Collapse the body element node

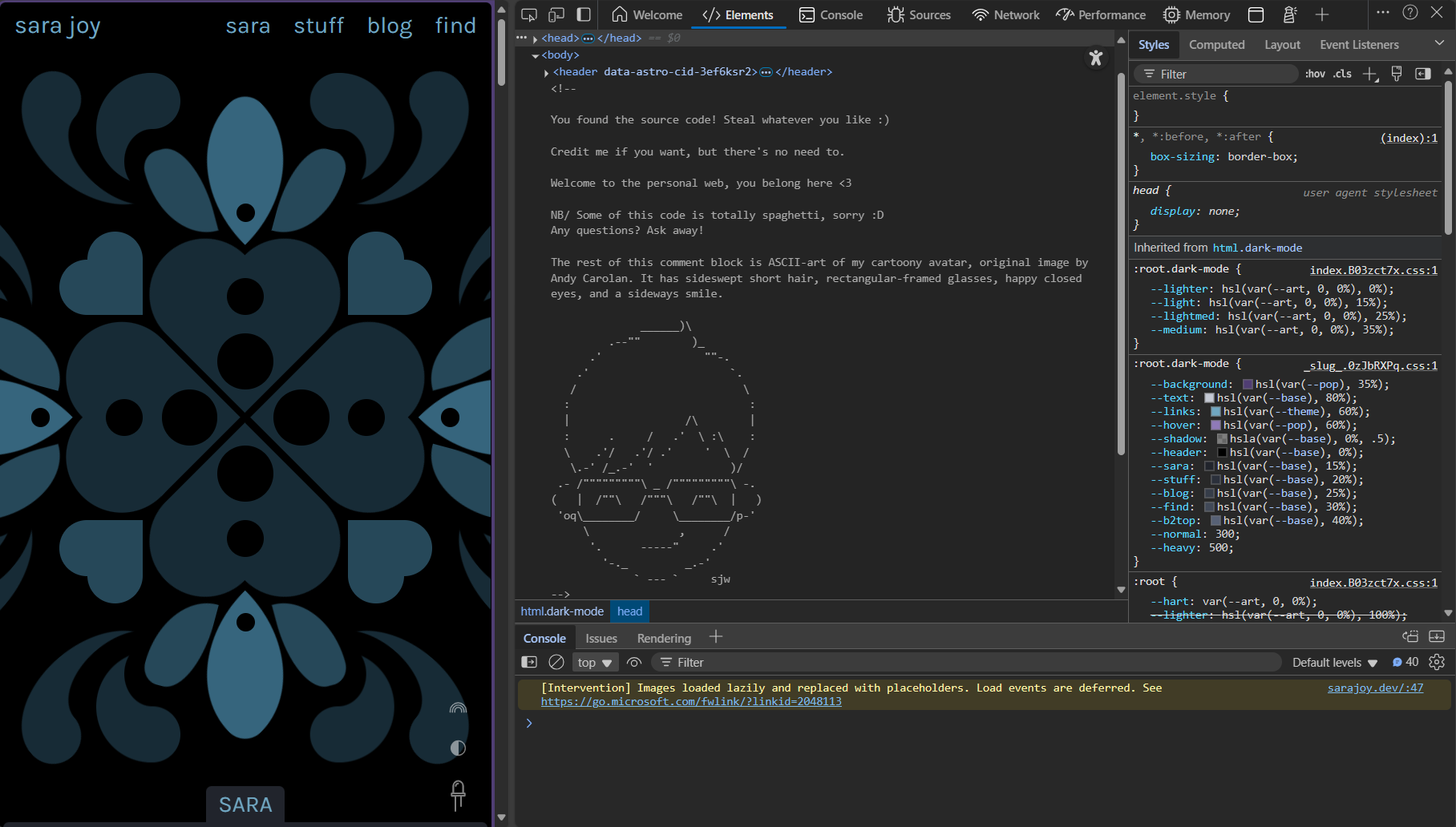tap(535, 55)
